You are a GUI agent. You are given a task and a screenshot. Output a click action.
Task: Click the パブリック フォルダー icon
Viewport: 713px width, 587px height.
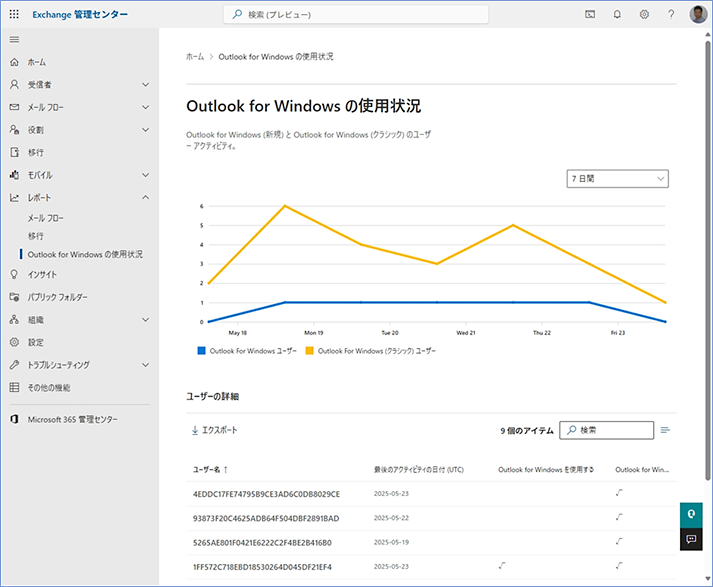tap(15, 297)
